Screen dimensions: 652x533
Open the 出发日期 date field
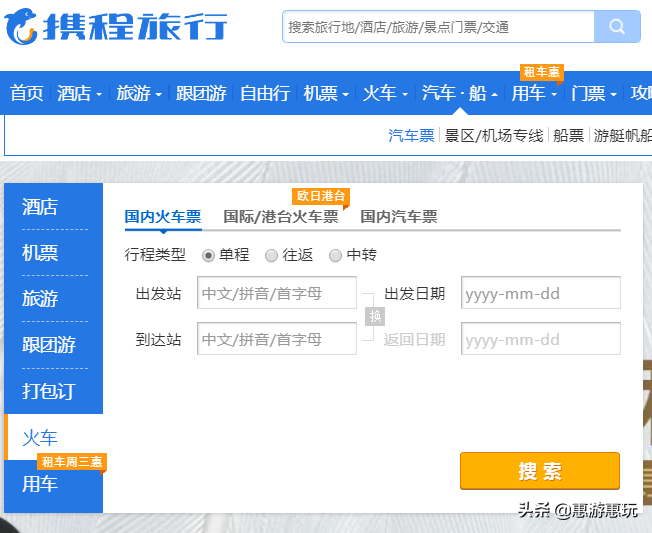click(x=541, y=293)
